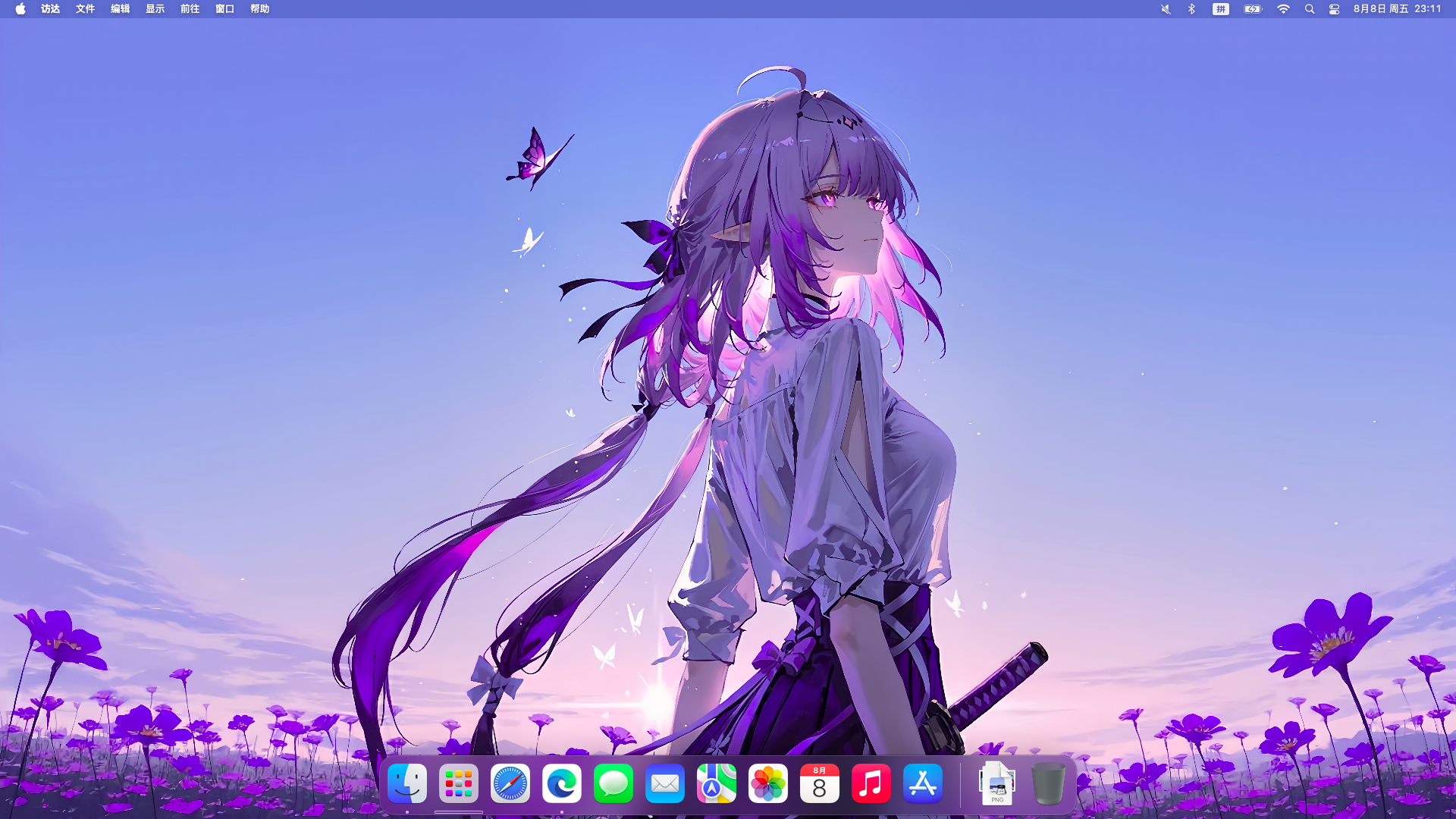
Task: Open the 编辑 menu
Action: click(121, 9)
